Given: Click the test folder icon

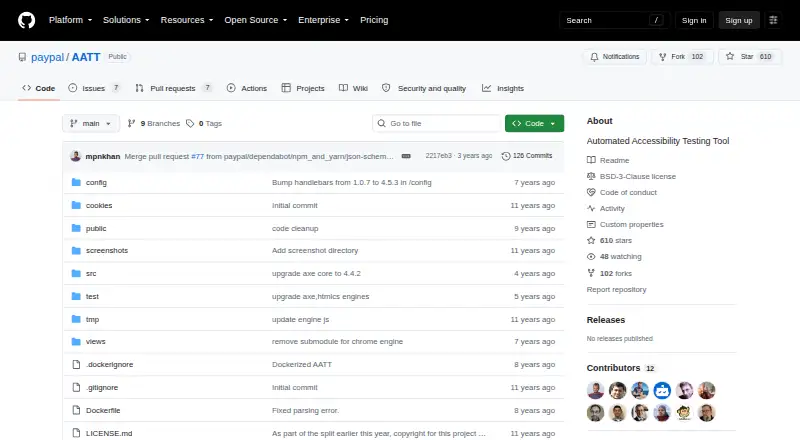Looking at the screenshot, I should pos(76,296).
